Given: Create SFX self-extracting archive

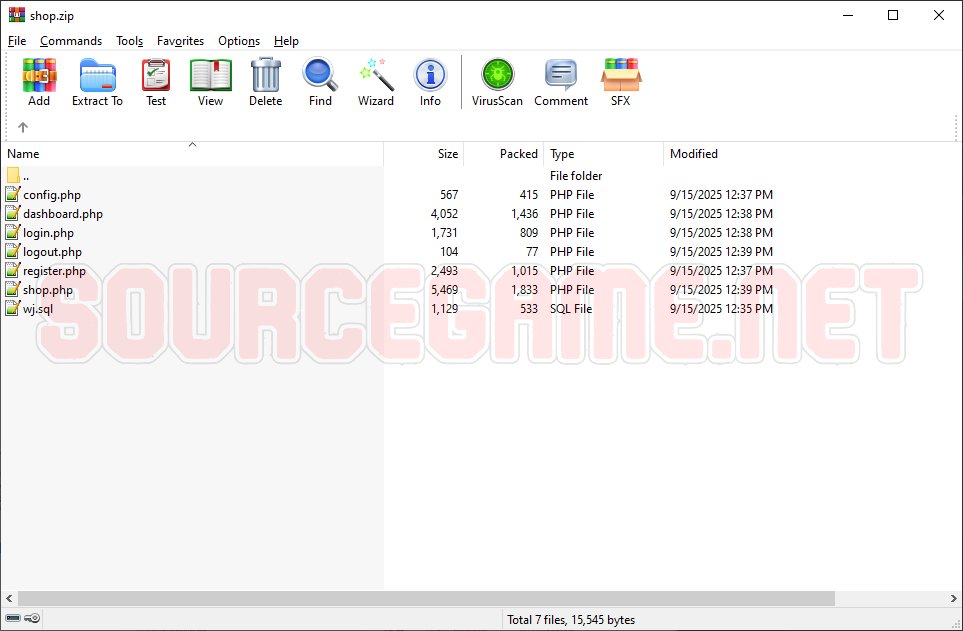Looking at the screenshot, I should click(x=621, y=81).
